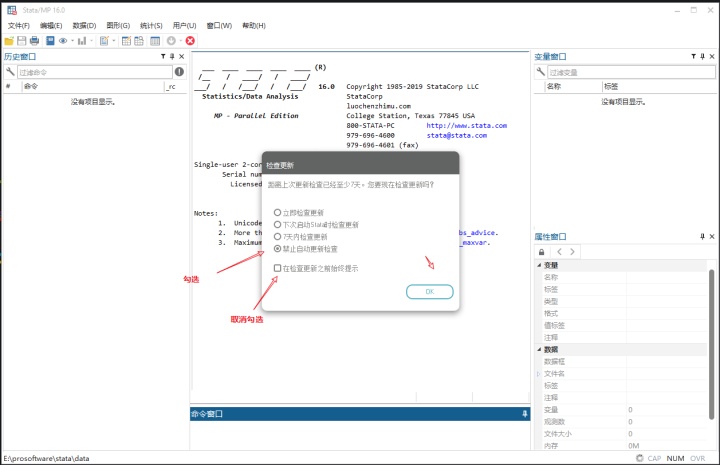720x465 pixels.
Task: Open the 数据(D) menu
Action: tap(84, 26)
